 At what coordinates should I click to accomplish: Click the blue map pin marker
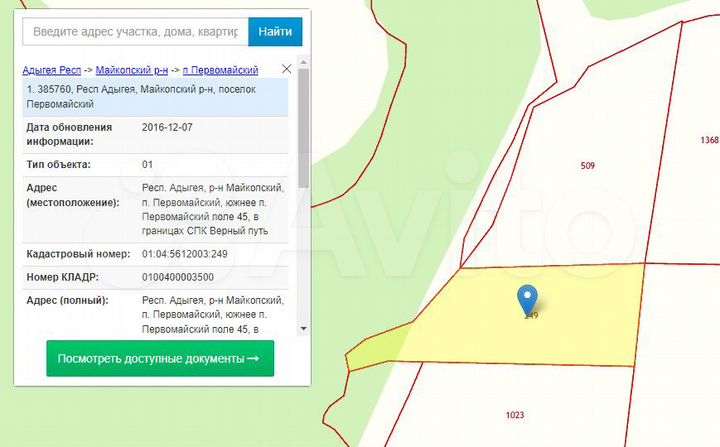(x=527, y=299)
